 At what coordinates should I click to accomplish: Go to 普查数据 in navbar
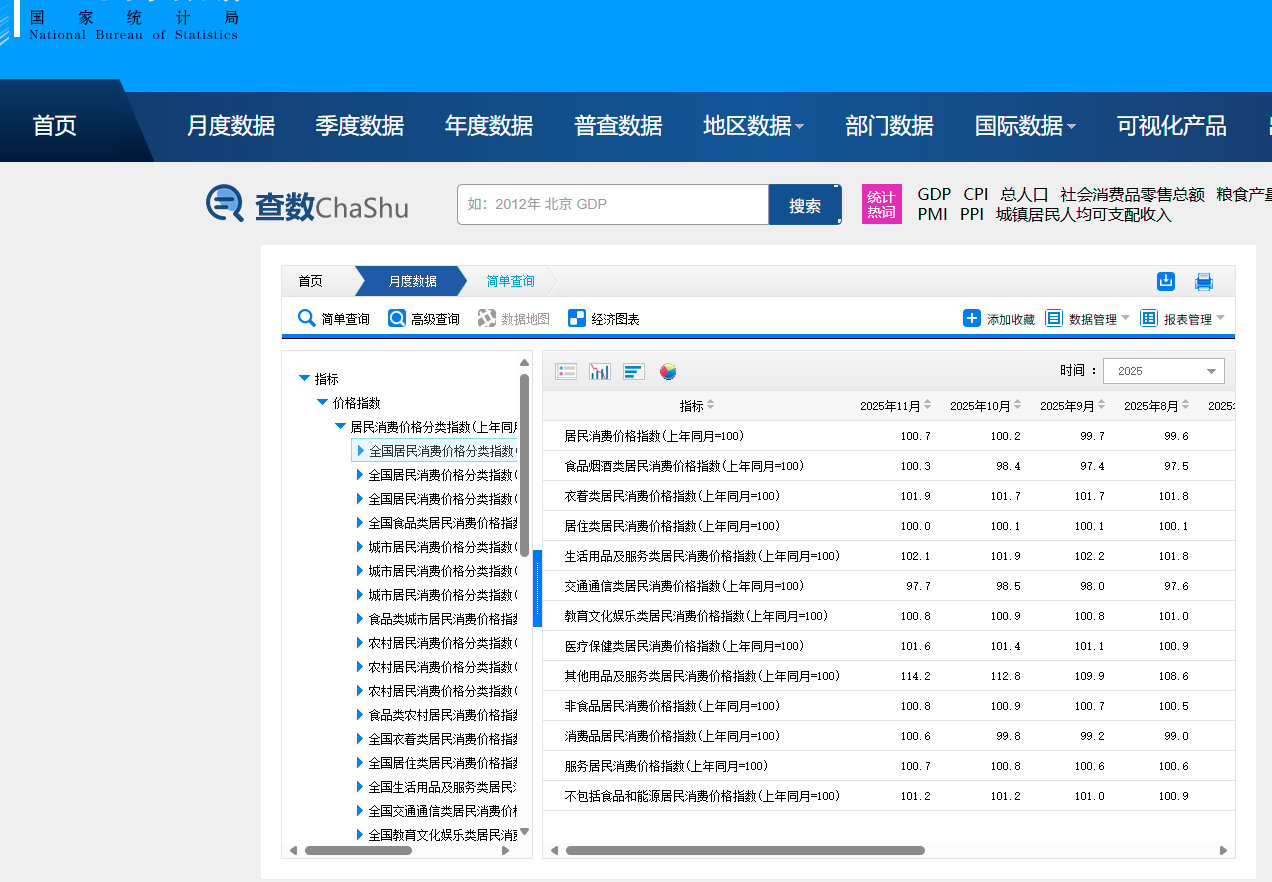[x=618, y=126]
